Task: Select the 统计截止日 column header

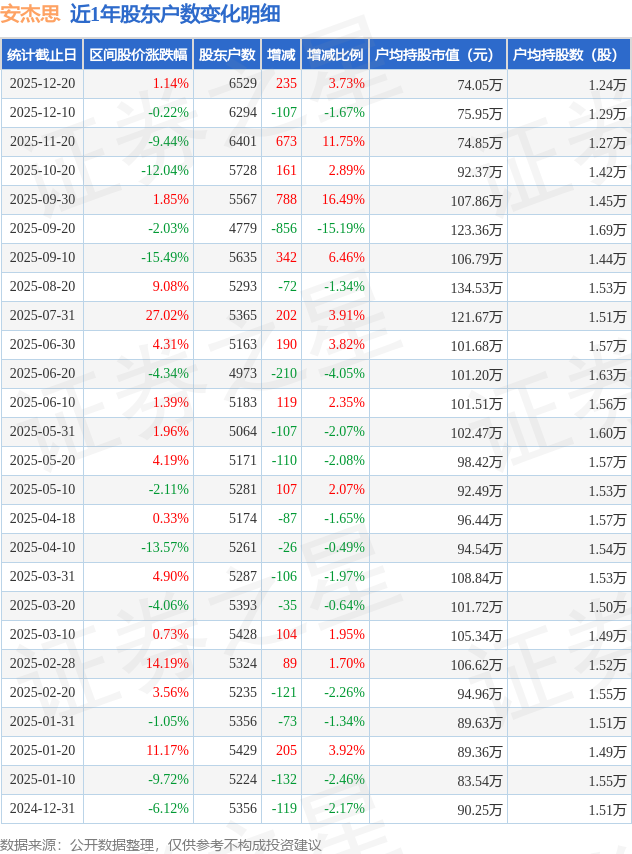Action: 42,55
